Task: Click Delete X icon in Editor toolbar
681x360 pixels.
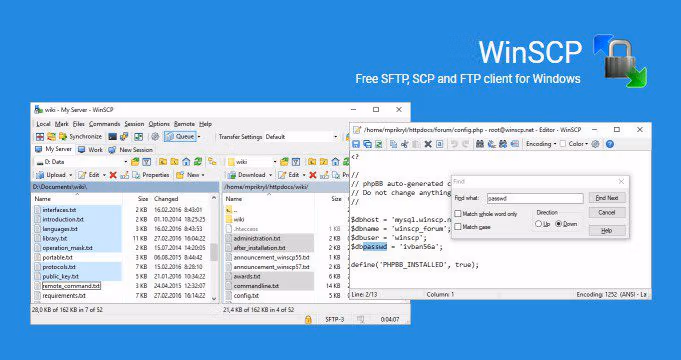Action: click(428, 144)
